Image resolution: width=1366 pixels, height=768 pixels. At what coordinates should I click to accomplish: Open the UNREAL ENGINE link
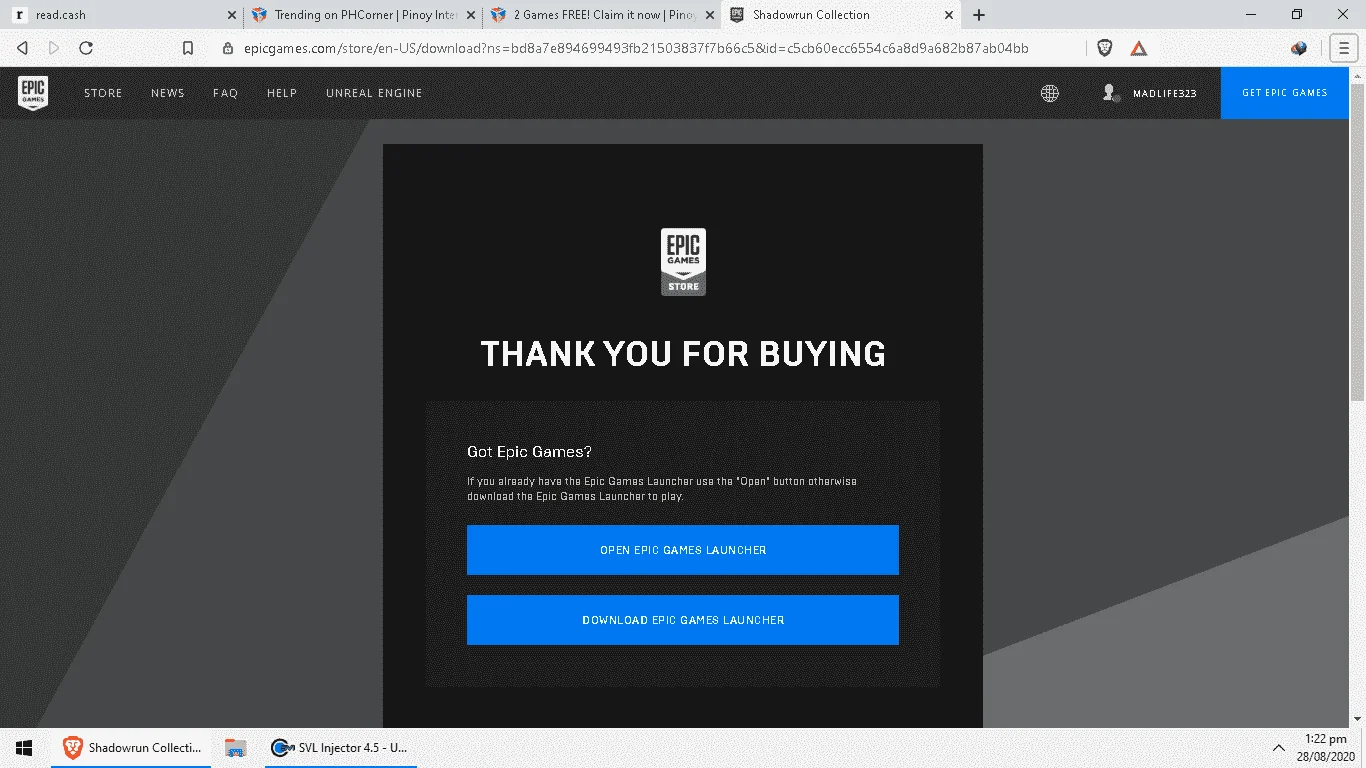tap(374, 93)
